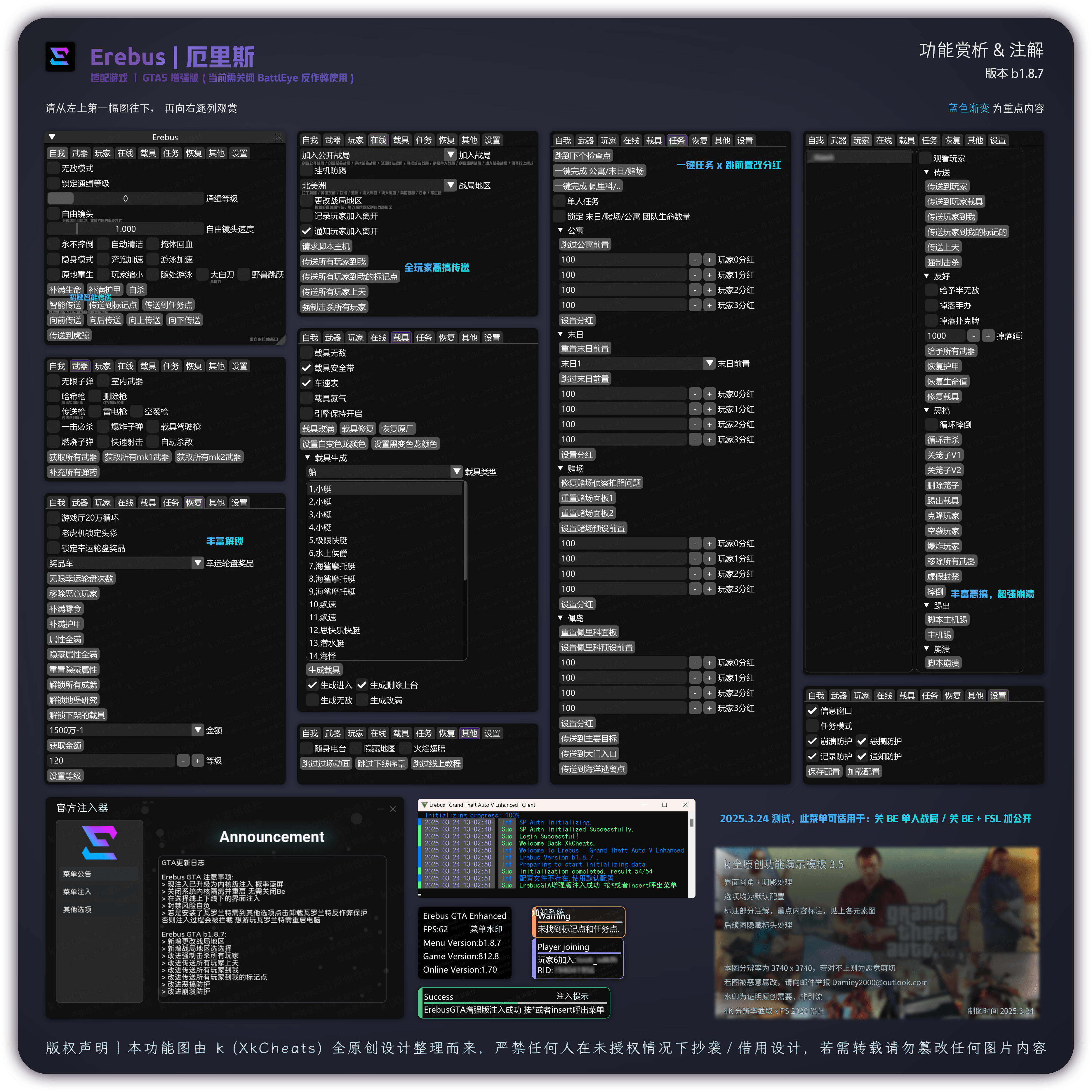This screenshot has width=1092, height=1092.
Task: Click 保存配置 button
Action: tap(823, 771)
